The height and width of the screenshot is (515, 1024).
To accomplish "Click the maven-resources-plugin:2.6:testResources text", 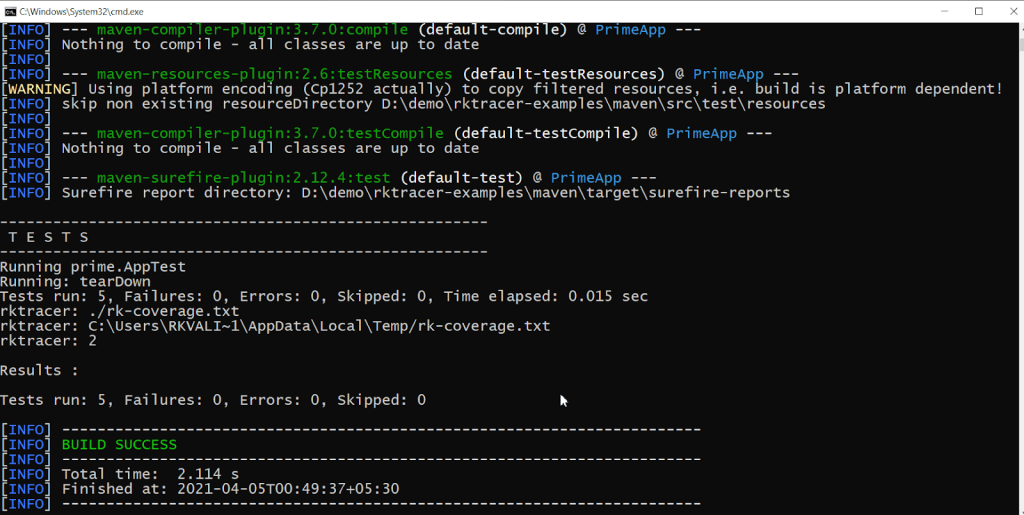I will (274, 74).
